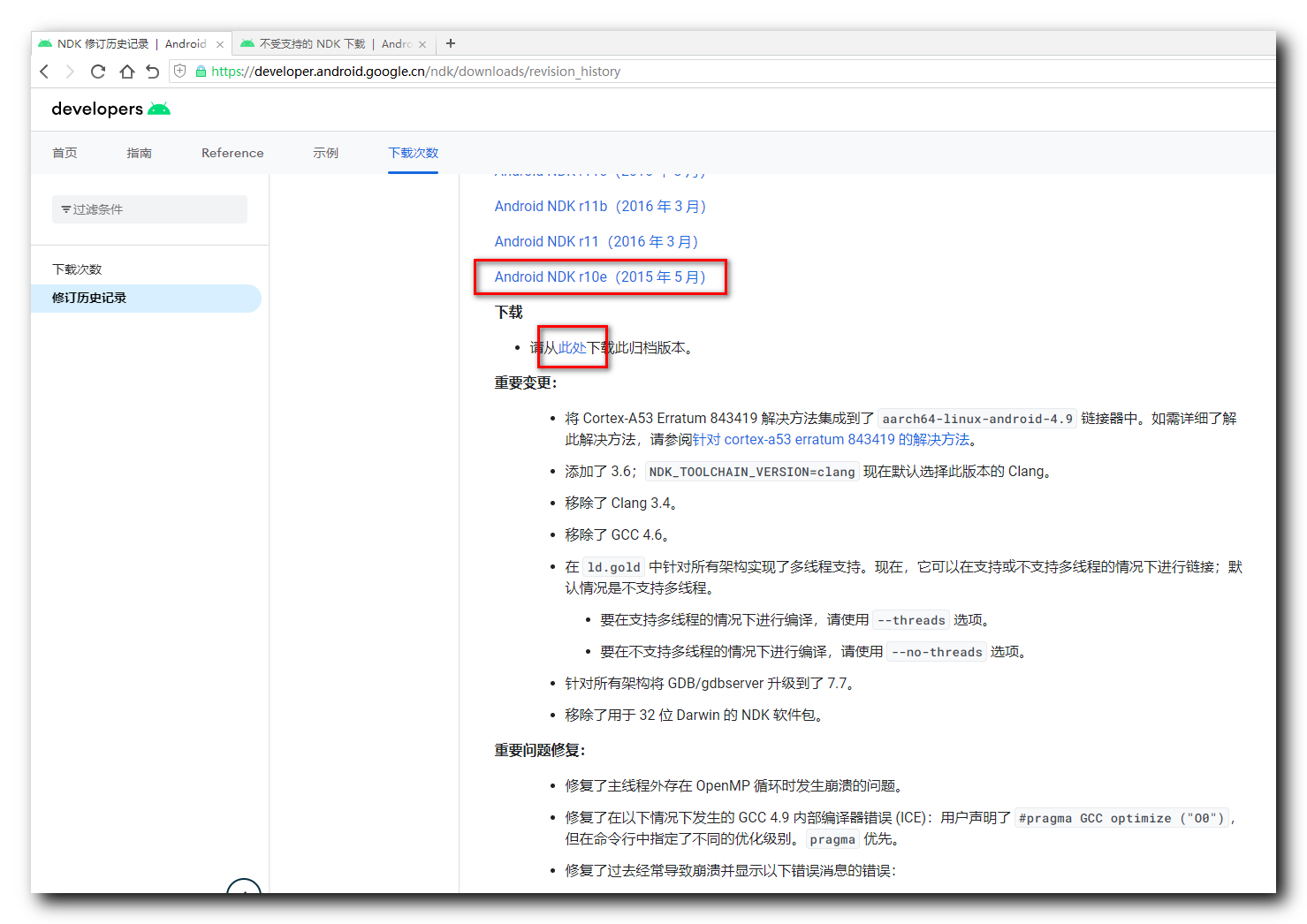Click the 移除了 Clang 3.4 bullet
The image size is (1307, 924).
[x=621, y=503]
